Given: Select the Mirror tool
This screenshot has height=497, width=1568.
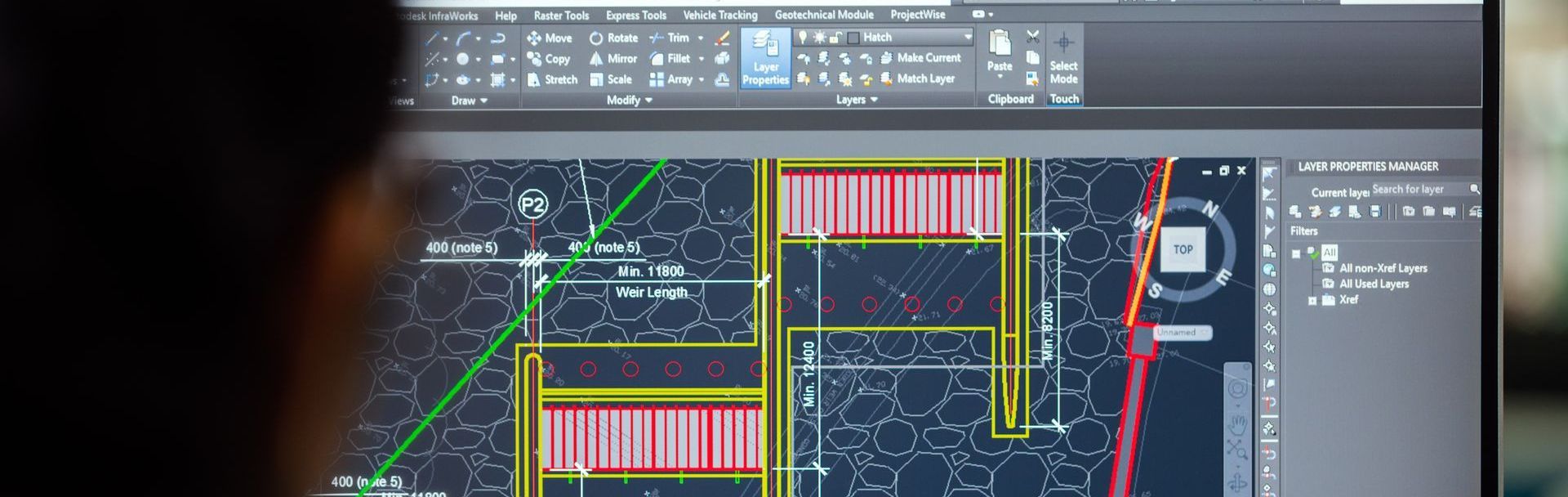Looking at the screenshot, I should pyautogui.click(x=613, y=59).
